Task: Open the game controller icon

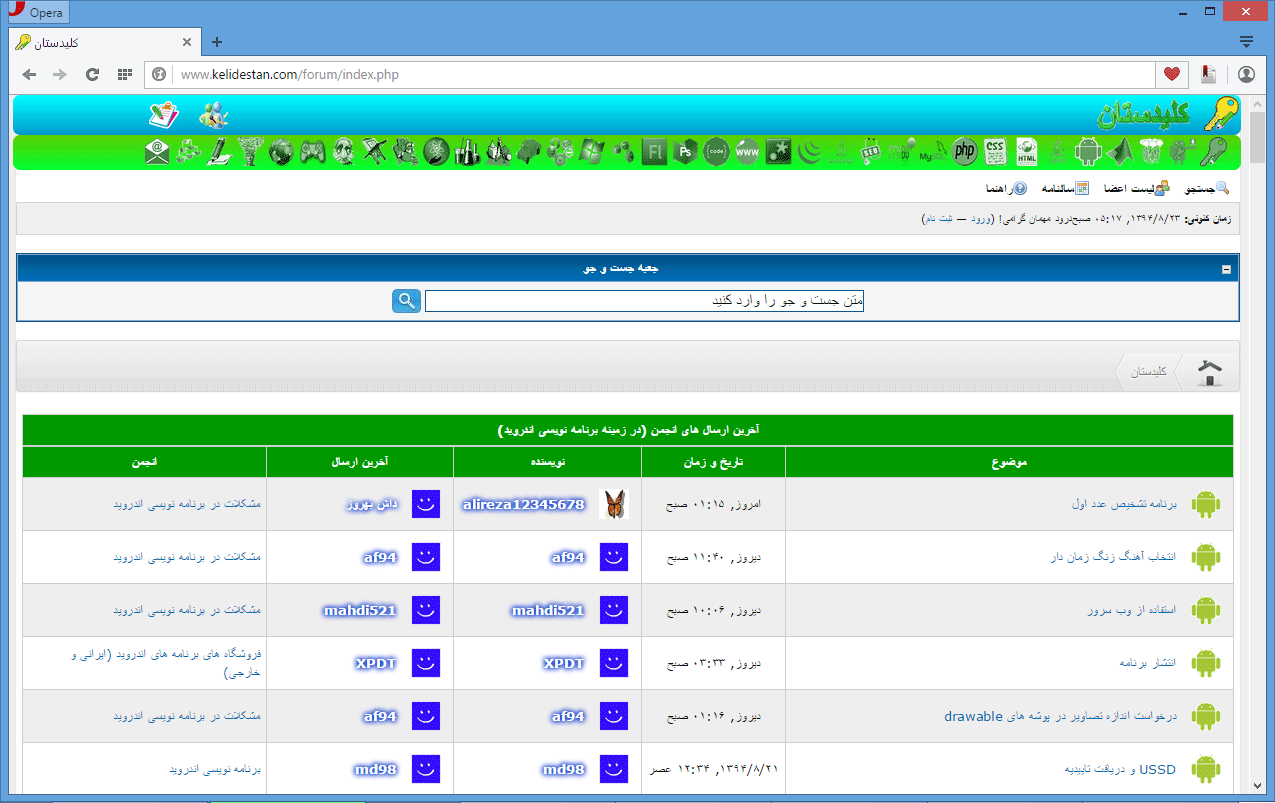Action: pyautogui.click(x=312, y=151)
